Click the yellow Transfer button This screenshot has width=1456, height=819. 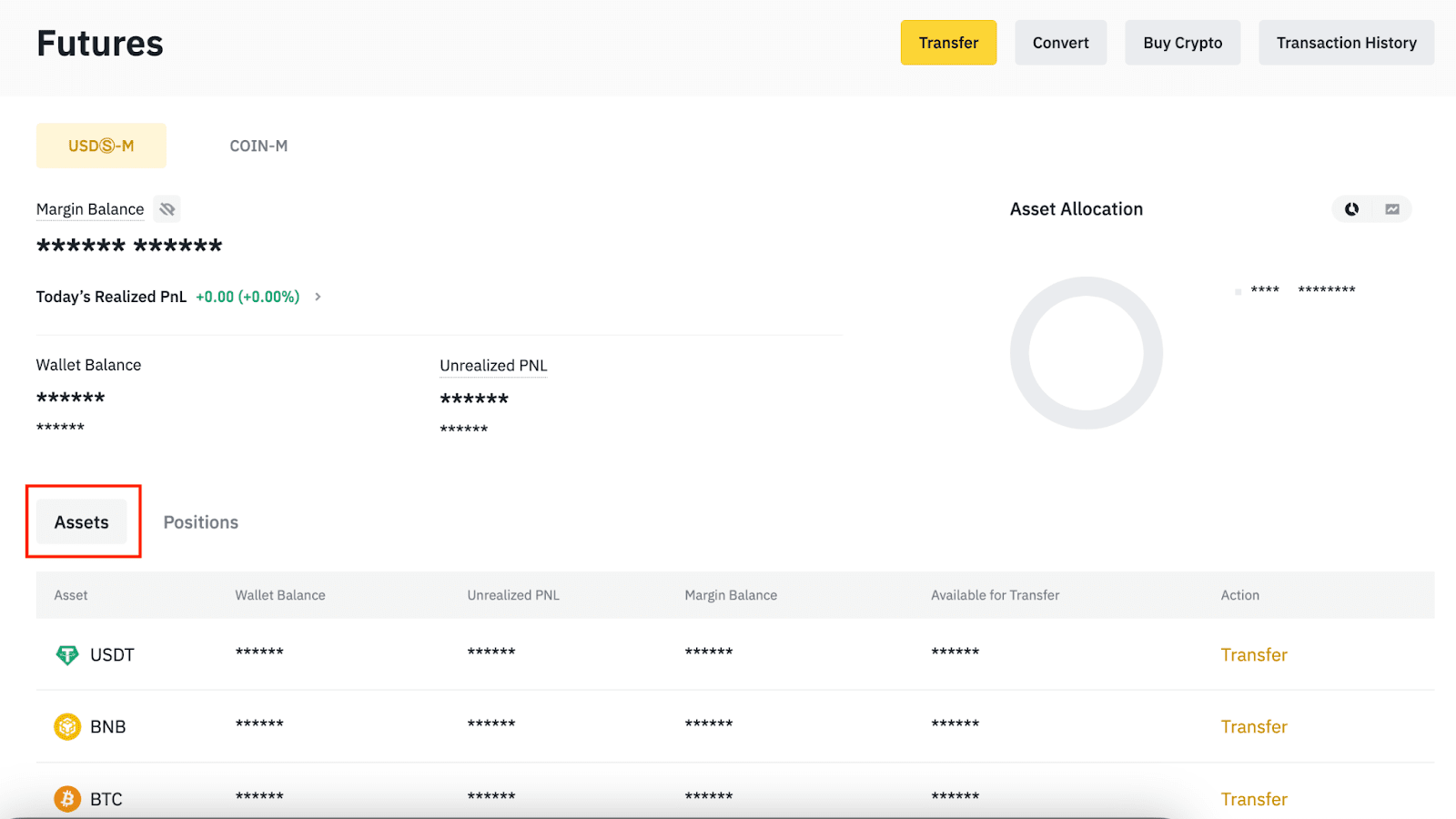[x=948, y=43]
